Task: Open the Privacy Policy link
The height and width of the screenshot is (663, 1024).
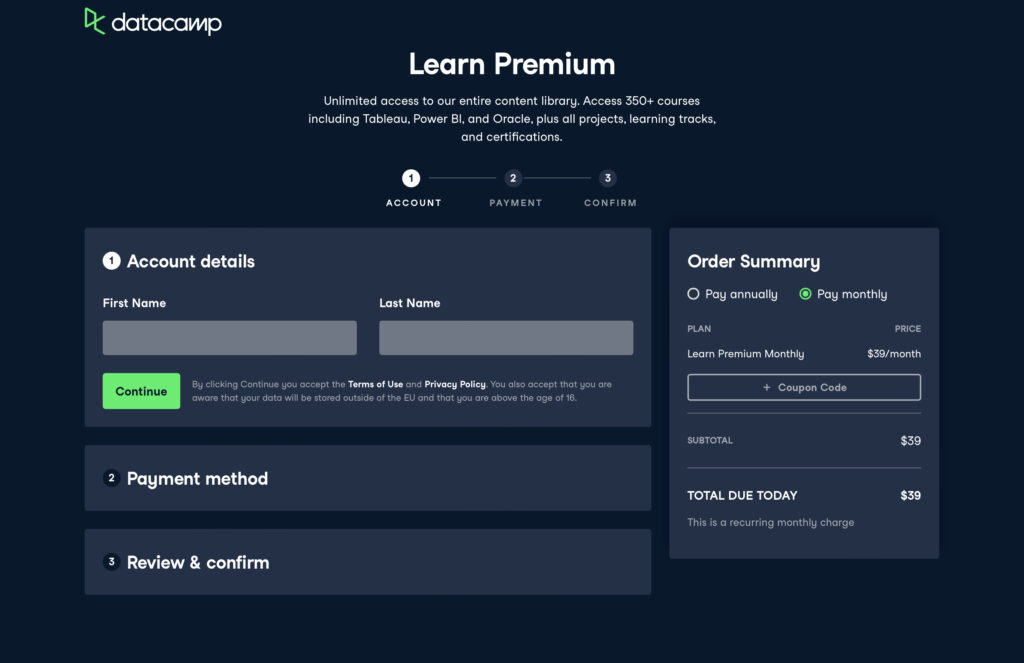Action: pyautogui.click(x=454, y=384)
